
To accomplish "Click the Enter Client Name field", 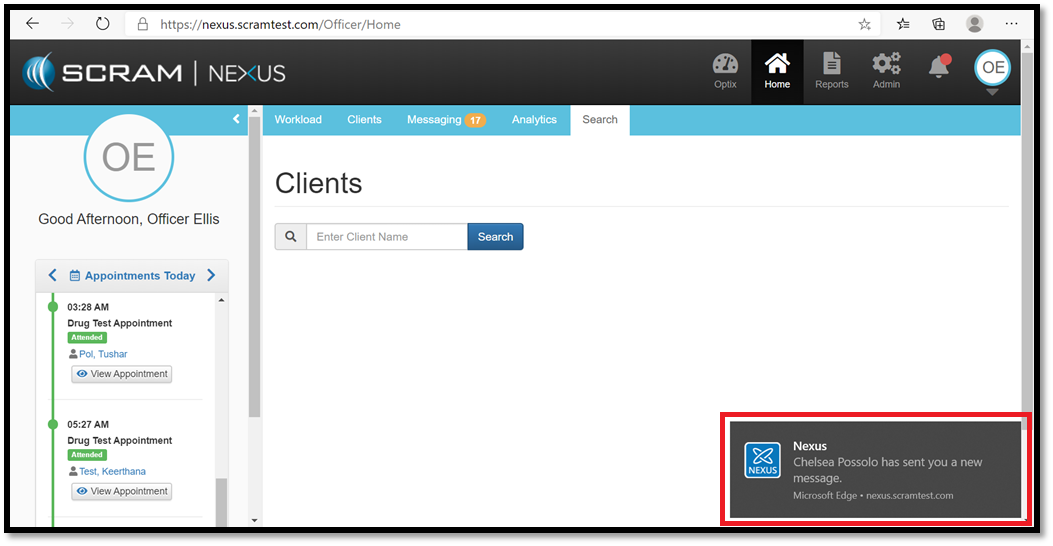I will (386, 237).
